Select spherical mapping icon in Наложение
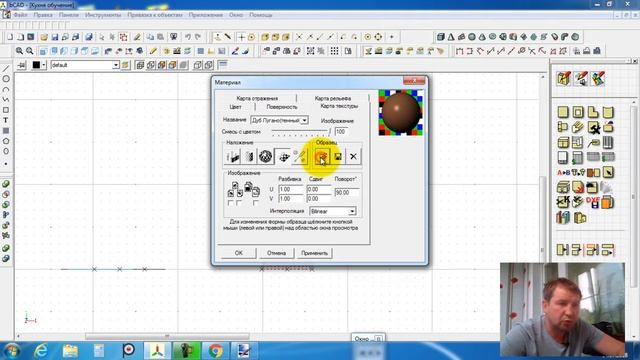640x360 pixels. [x=265, y=156]
